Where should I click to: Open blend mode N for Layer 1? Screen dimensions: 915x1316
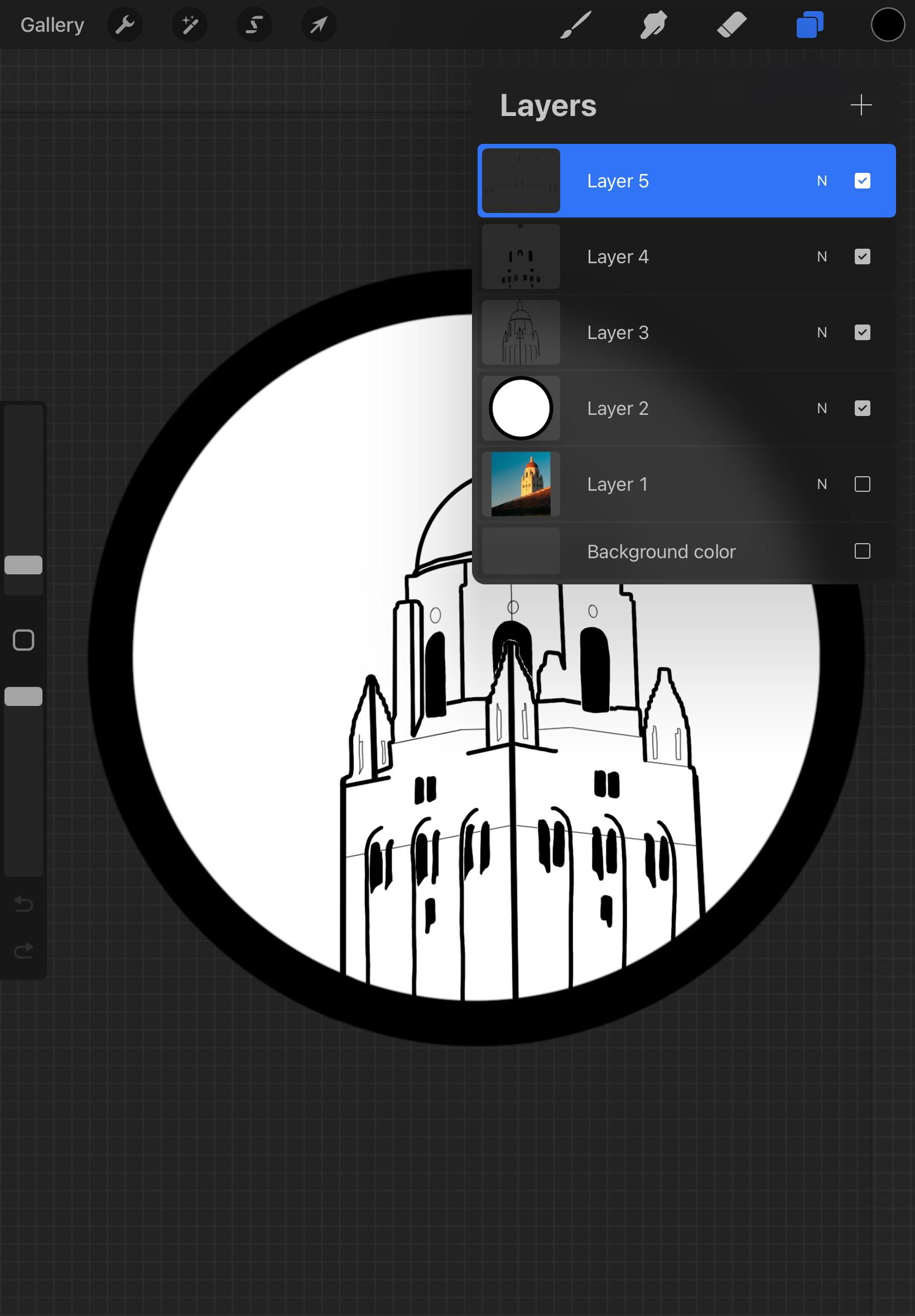(x=822, y=484)
